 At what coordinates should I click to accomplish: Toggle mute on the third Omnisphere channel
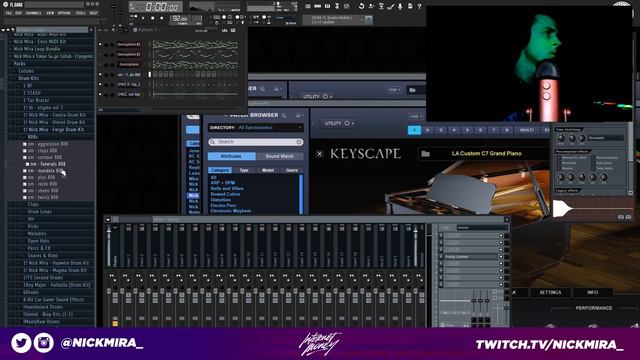tap(100, 64)
